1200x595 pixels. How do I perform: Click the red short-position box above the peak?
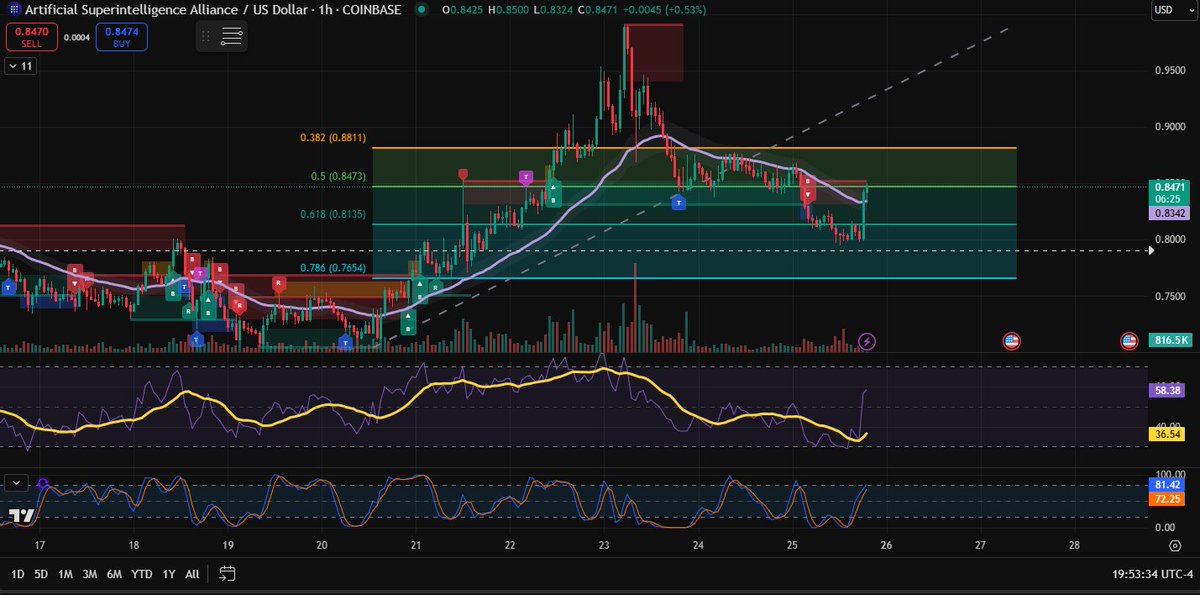coord(654,53)
